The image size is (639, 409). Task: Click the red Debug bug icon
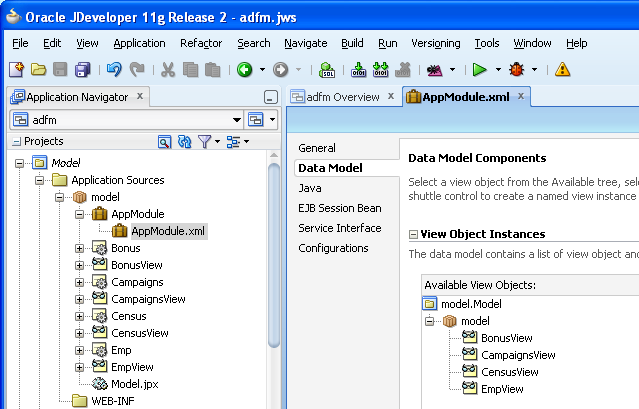coord(516,70)
